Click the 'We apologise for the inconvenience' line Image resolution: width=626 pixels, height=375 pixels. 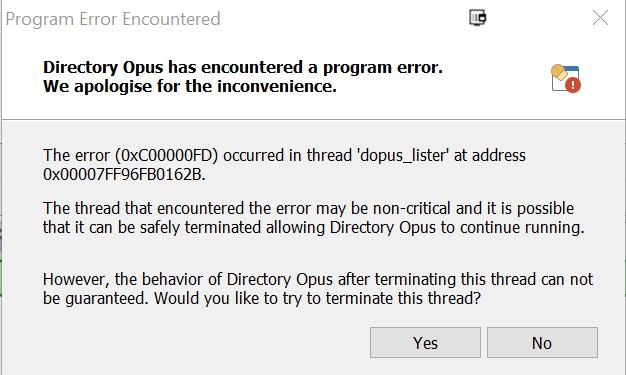tap(190, 86)
